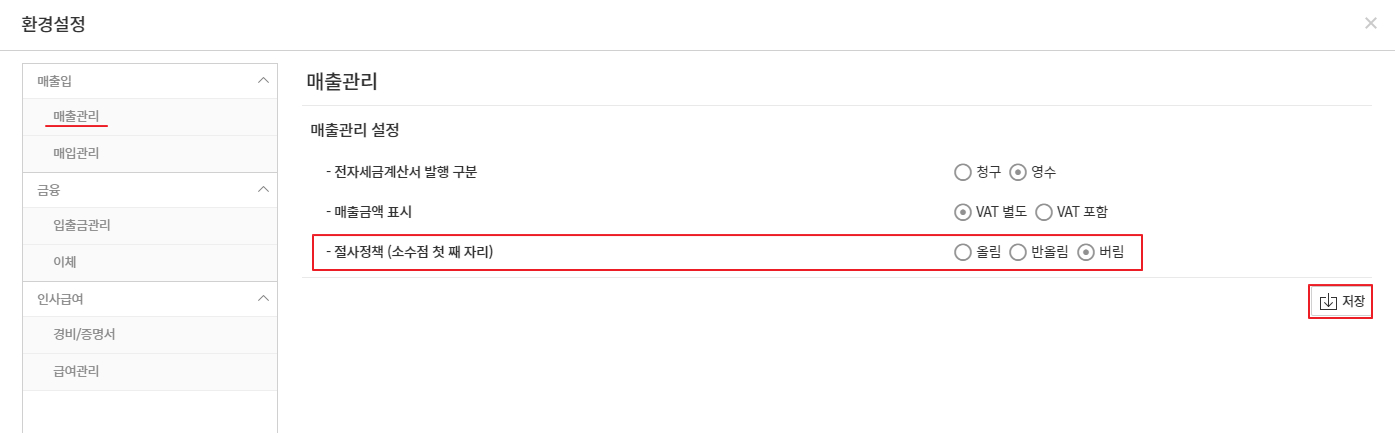Choose the VAT 별도 radio option
Image resolution: width=1395 pixels, height=433 pixels.
963,212
